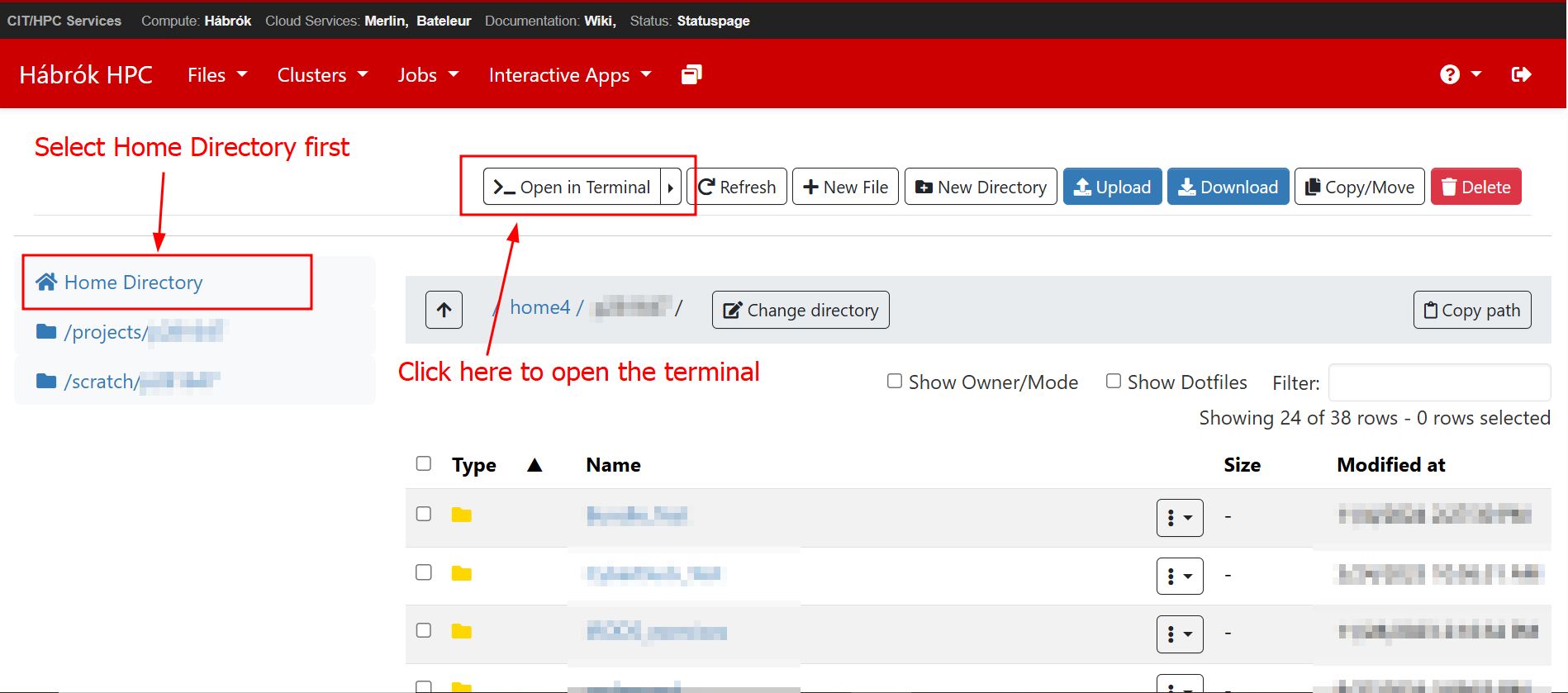Select the first file row checkbox
The width and height of the screenshot is (1568, 693).
[x=424, y=514]
